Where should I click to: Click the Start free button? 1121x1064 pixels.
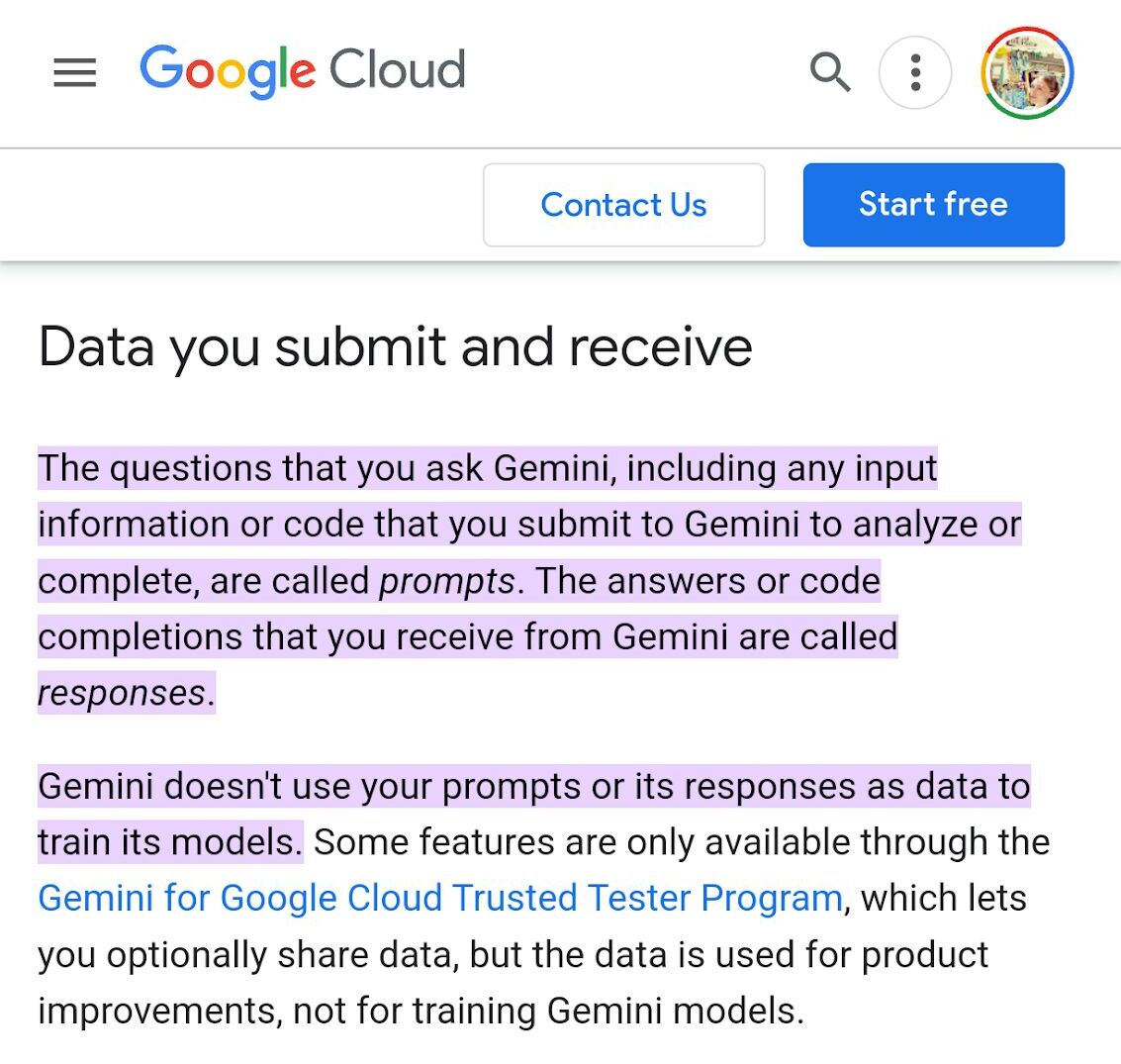933,204
